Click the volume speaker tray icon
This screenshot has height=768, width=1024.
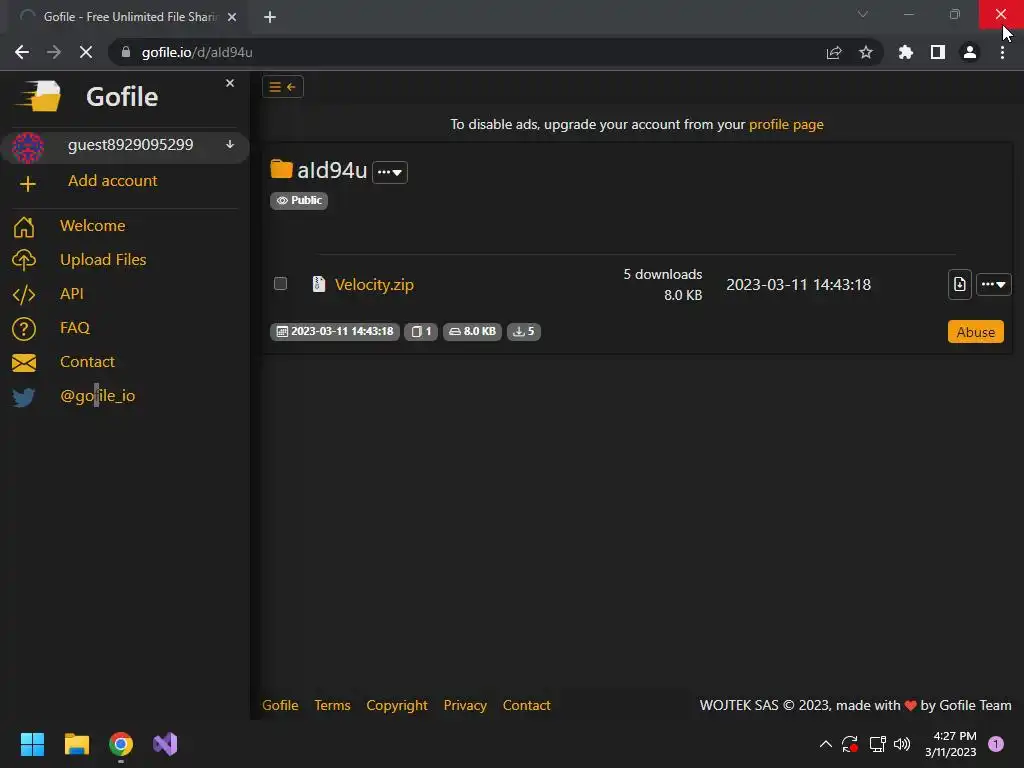(x=902, y=744)
